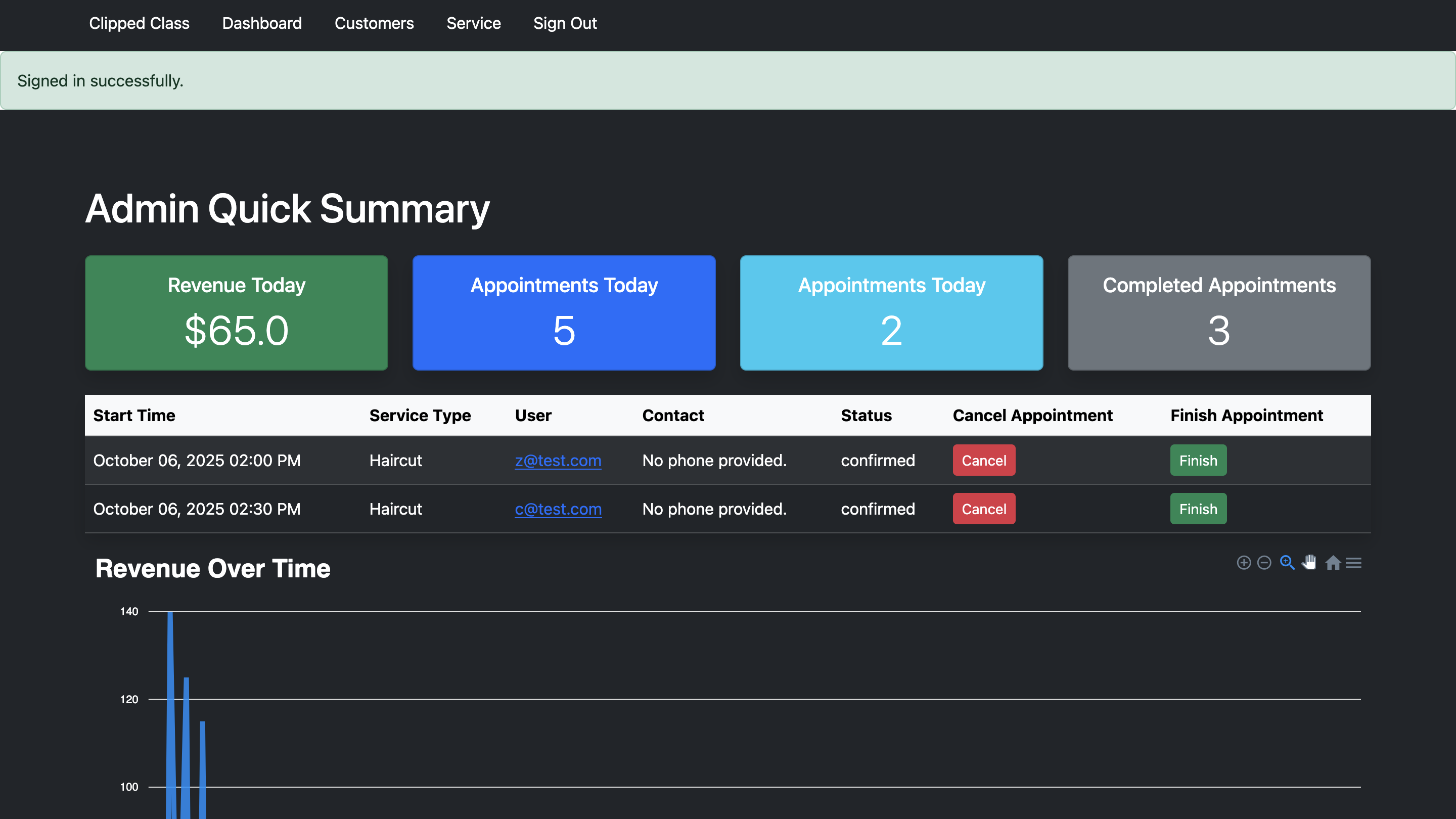Reset chart zoom with home icon

1333,562
